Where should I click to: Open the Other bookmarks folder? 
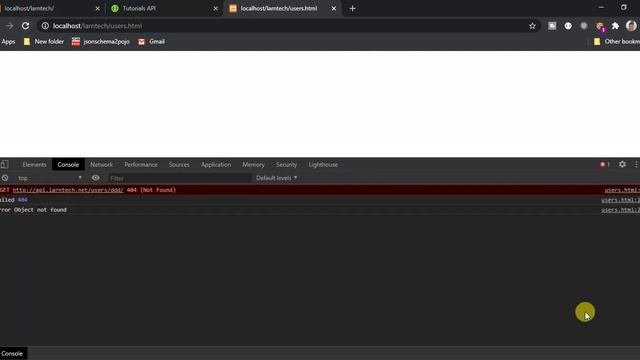click(x=616, y=41)
